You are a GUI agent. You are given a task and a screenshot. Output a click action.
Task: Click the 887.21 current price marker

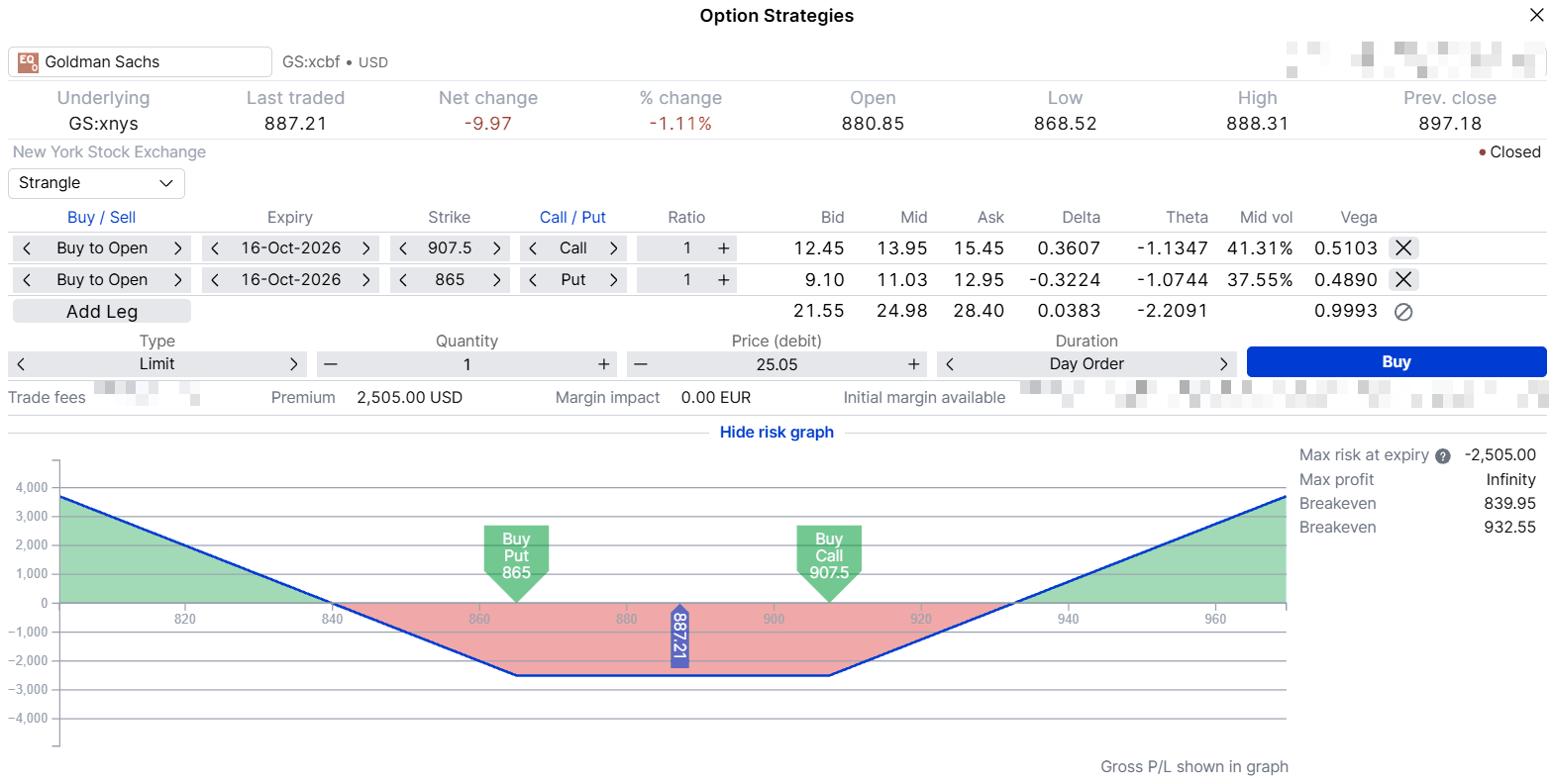coord(679,637)
